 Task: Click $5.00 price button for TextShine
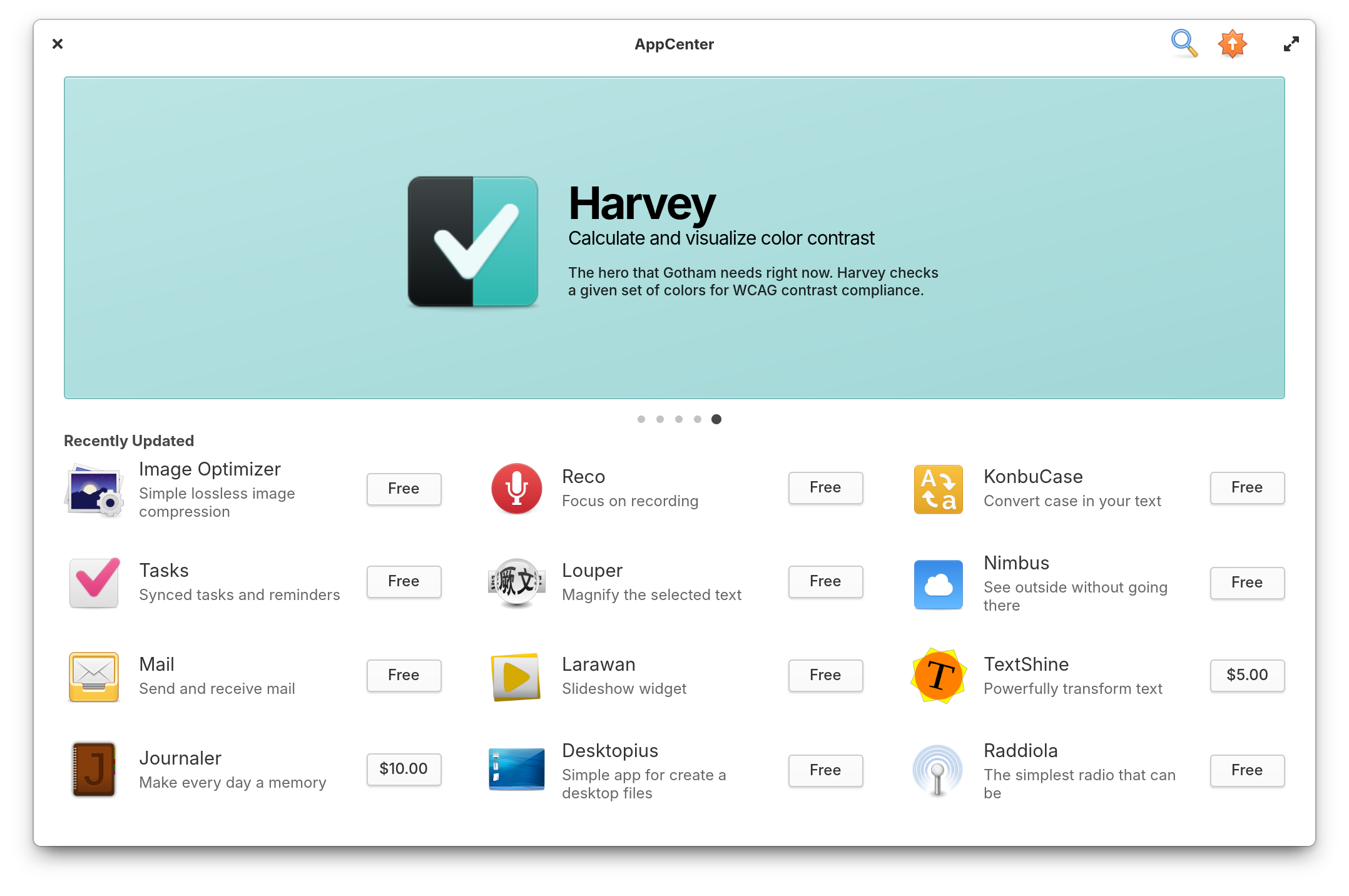coord(1246,675)
